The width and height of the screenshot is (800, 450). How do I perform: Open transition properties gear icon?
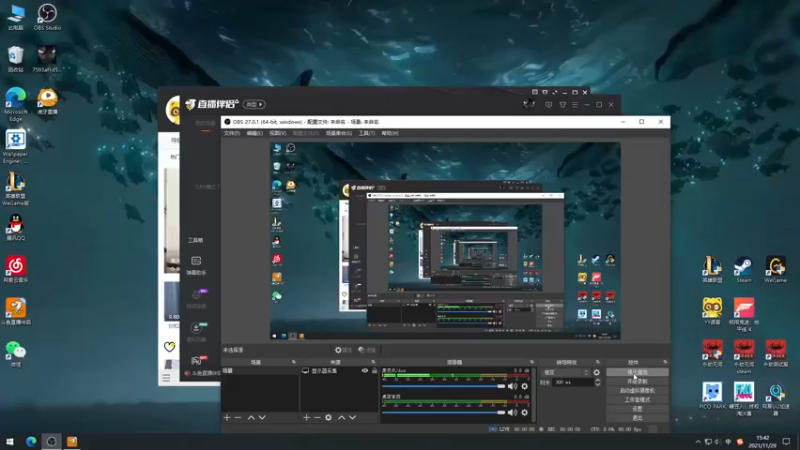pos(596,372)
